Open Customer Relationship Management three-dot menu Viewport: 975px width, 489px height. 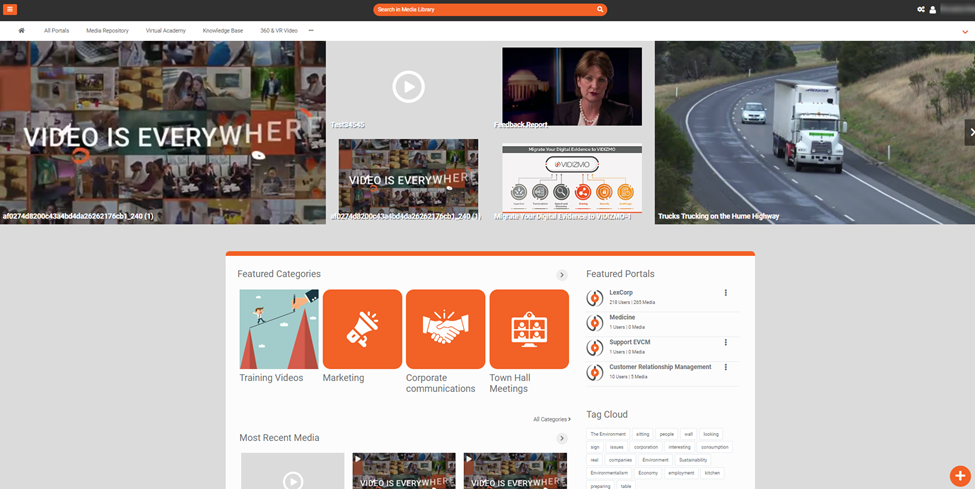726,367
